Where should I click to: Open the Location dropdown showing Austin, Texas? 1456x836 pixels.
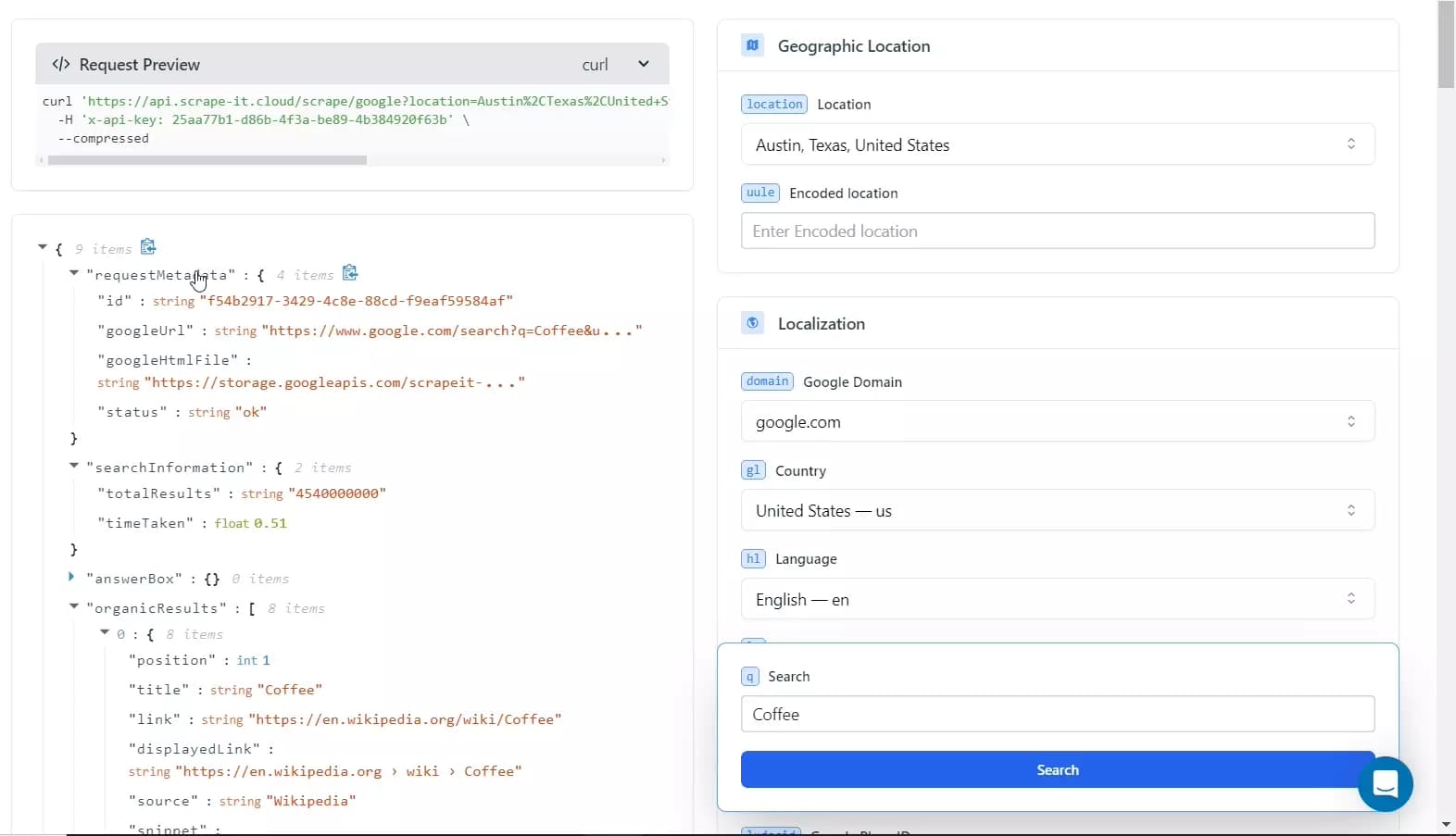1058,144
